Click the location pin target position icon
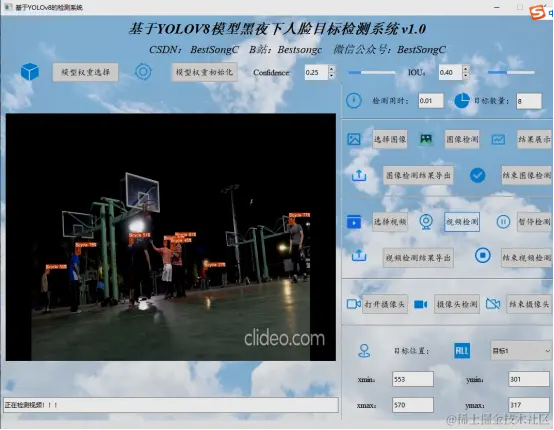Image resolution: width=554 pixels, height=430 pixels. tap(364, 351)
